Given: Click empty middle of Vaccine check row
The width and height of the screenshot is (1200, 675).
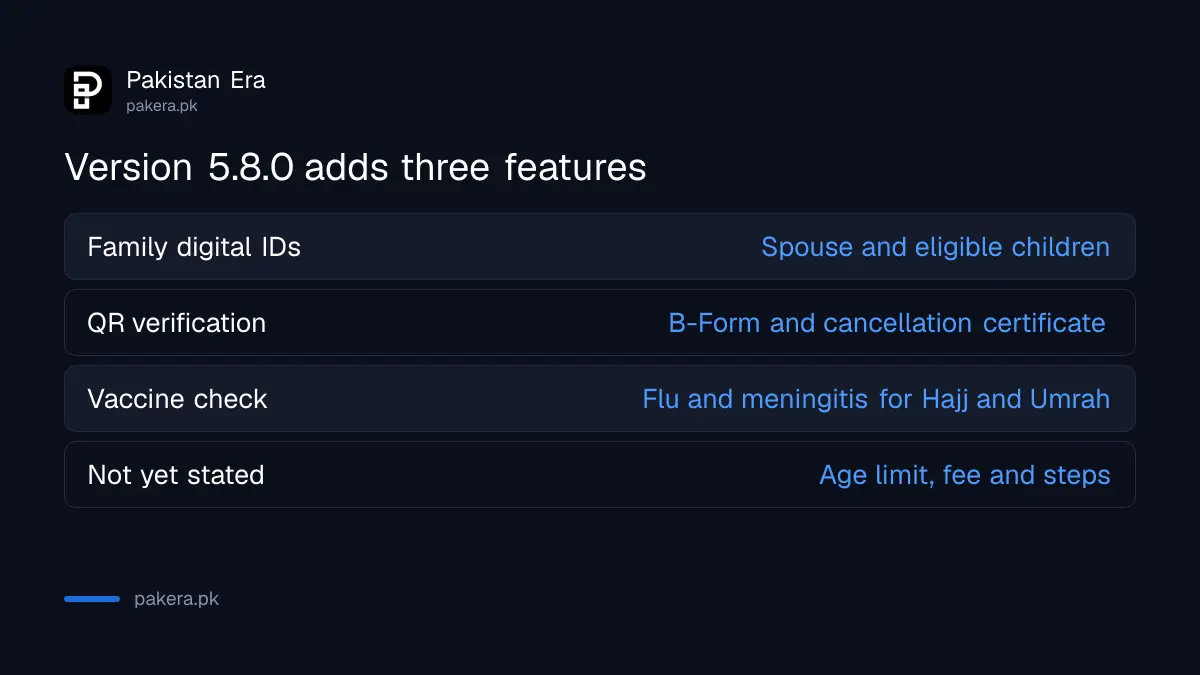Looking at the screenshot, I should 455,399.
